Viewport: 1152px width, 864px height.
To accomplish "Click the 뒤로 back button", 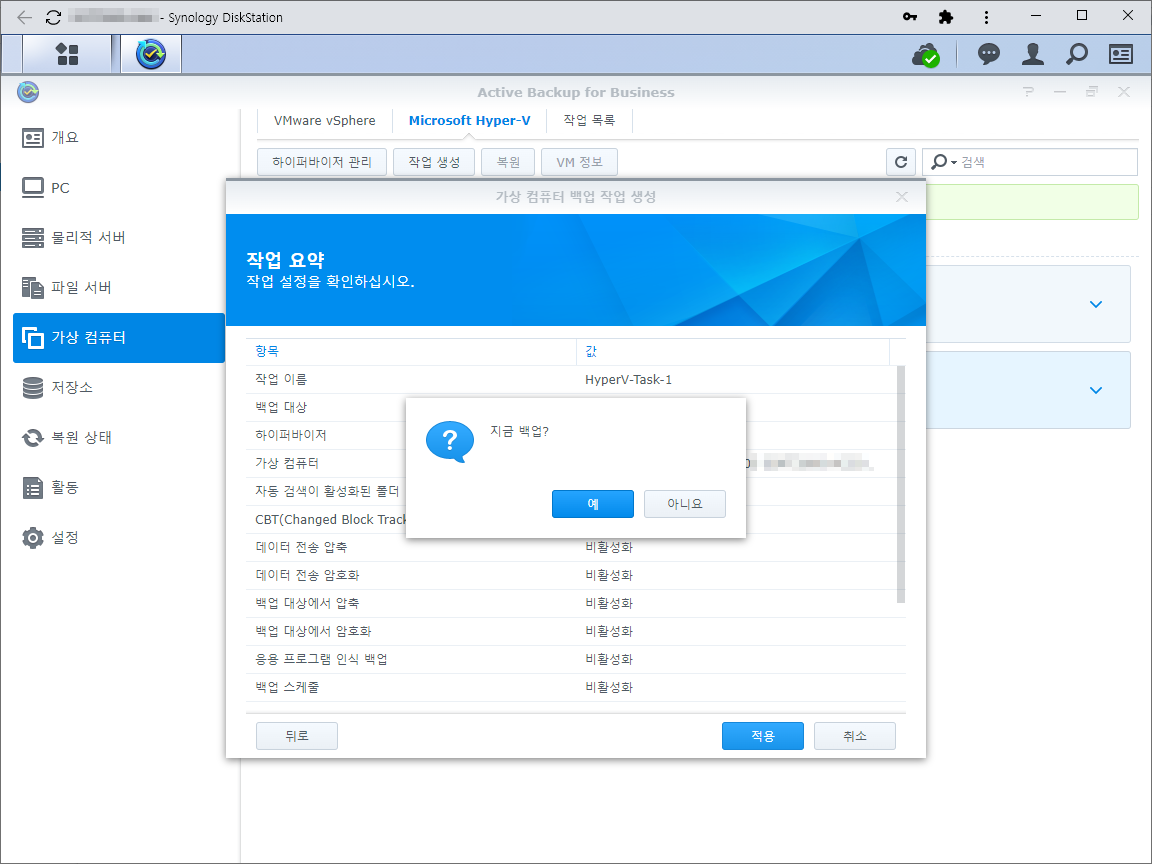I will (297, 735).
